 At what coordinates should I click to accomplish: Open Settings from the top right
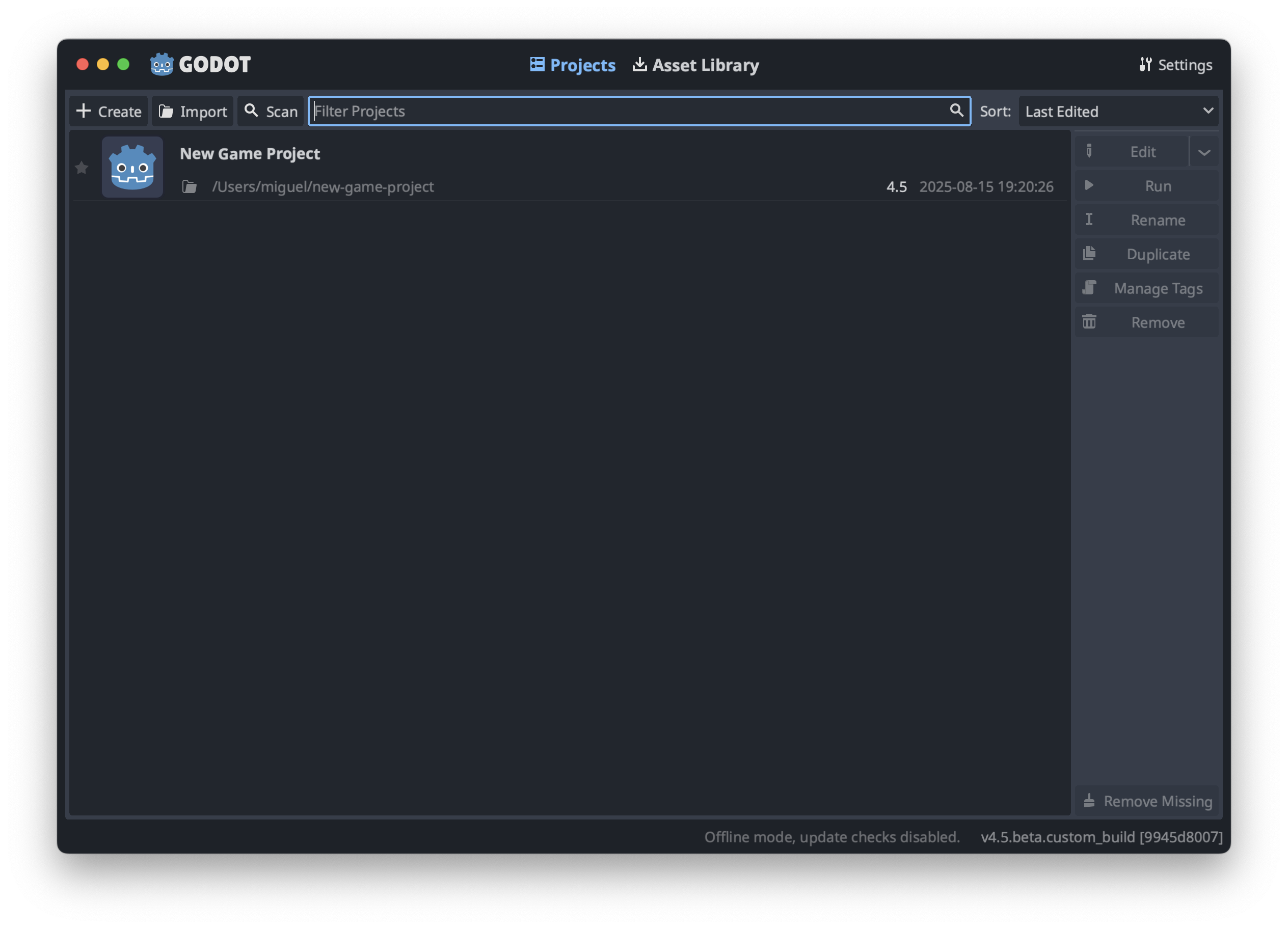coord(1175,65)
